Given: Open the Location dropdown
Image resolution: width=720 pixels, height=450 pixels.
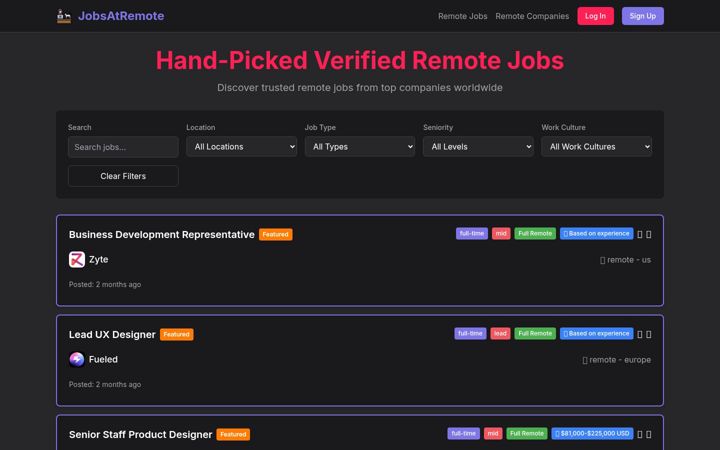Looking at the screenshot, I should coord(242,146).
